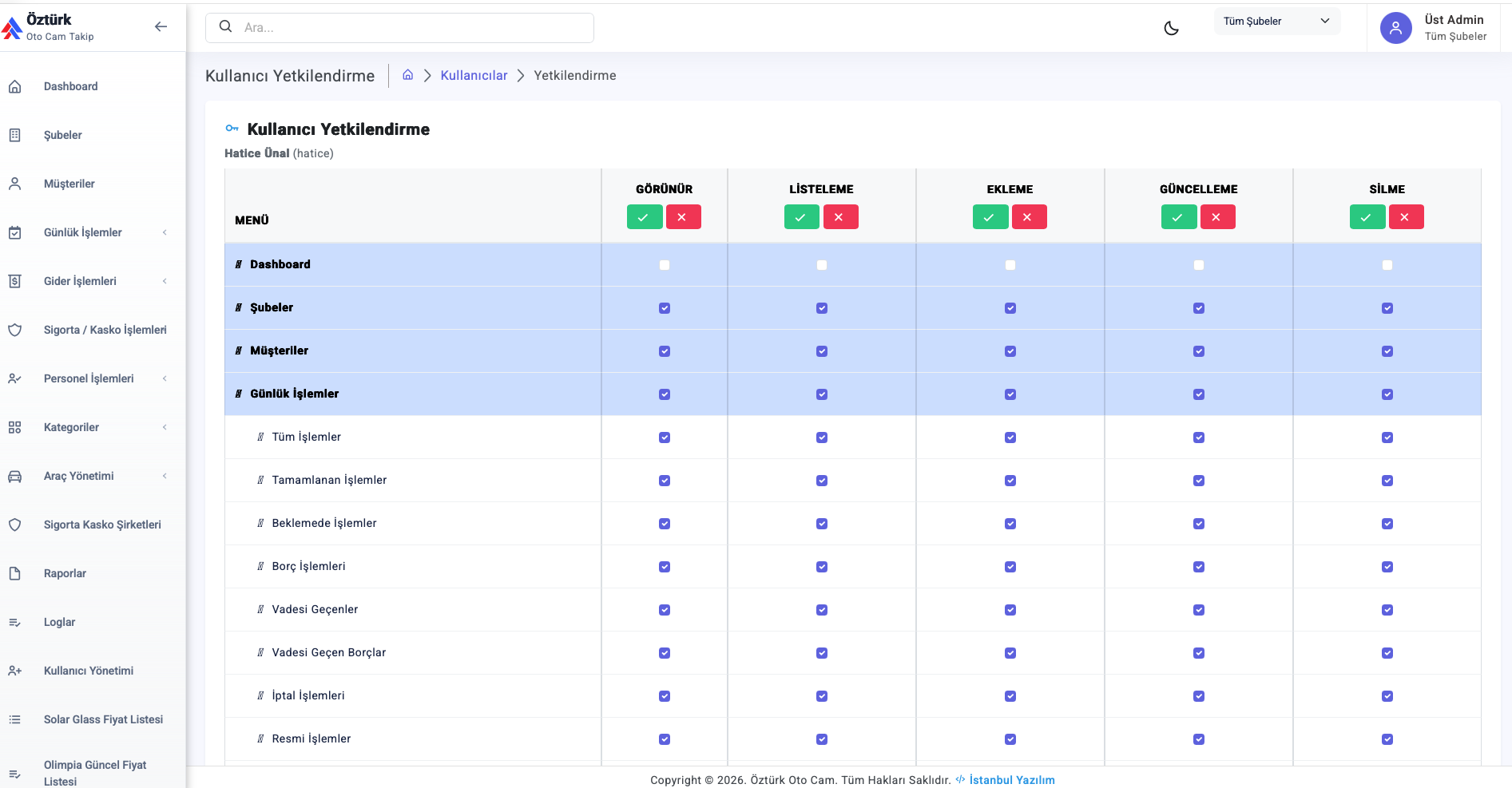The width and height of the screenshot is (1512, 788).
Task: Click the home icon in breadcrumb
Action: click(x=407, y=75)
